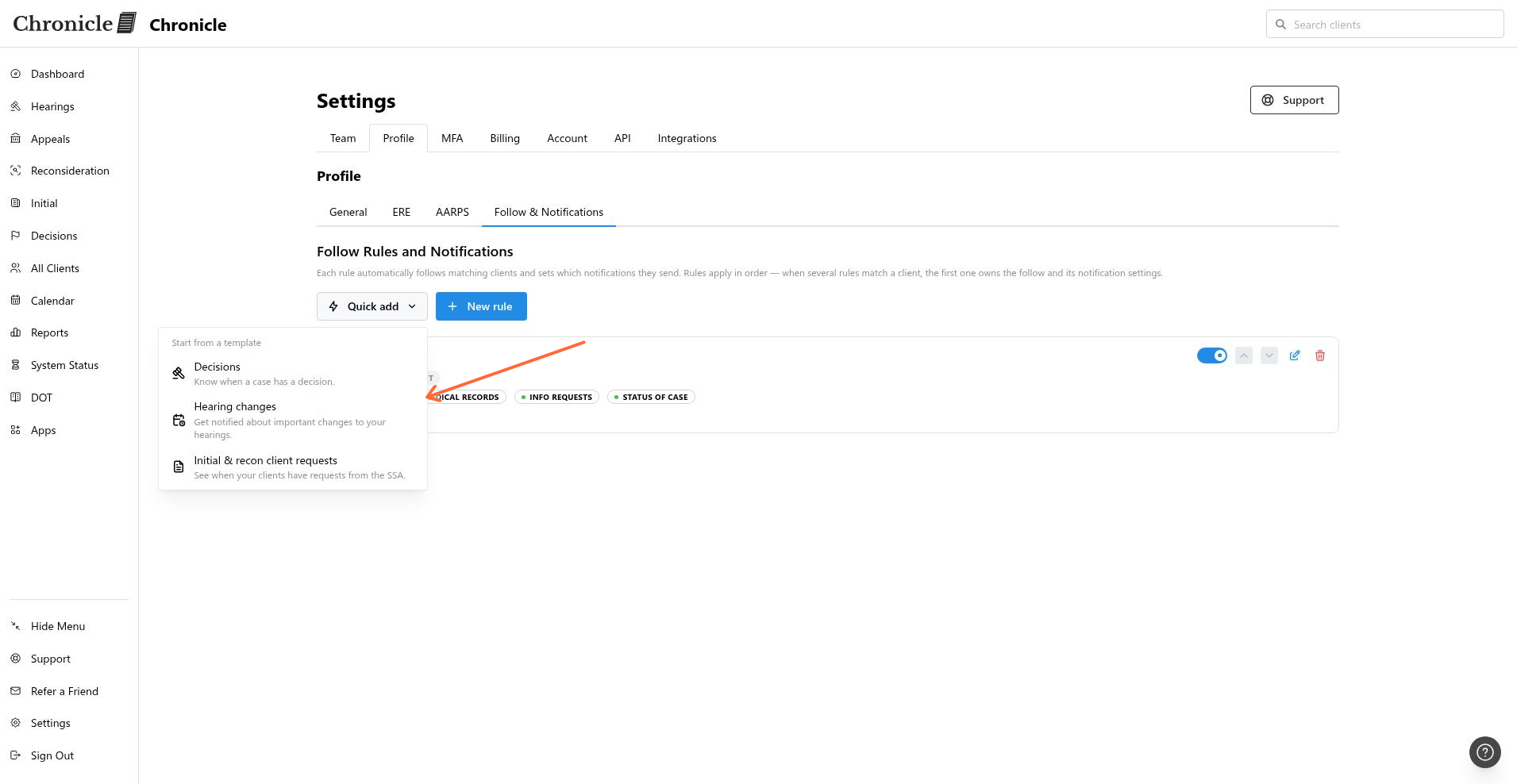Click the Reconsideration sidebar icon
The height and width of the screenshot is (784, 1517).
point(15,171)
